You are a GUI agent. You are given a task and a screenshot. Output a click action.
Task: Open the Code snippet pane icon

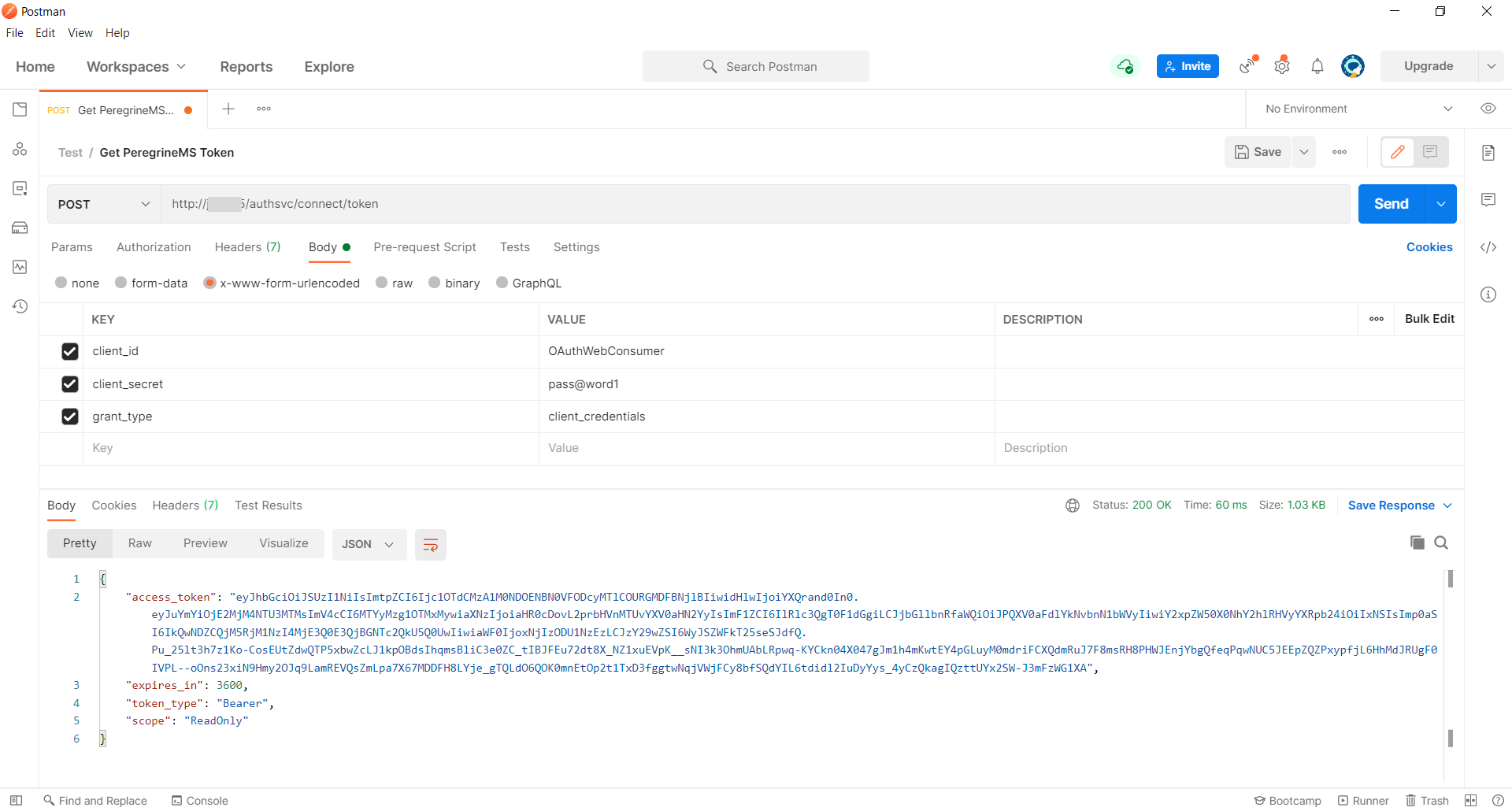click(x=1488, y=247)
